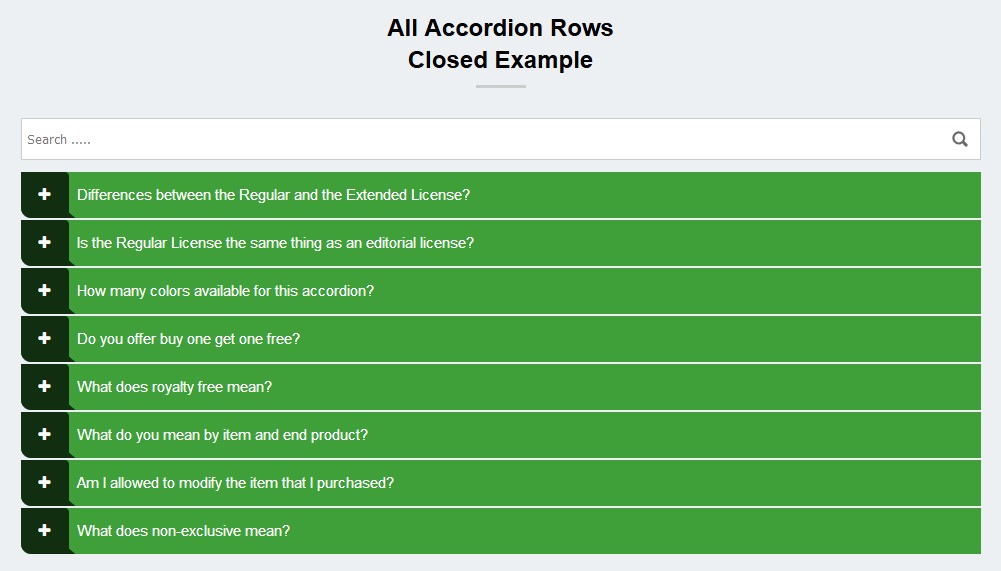The height and width of the screenshot is (571, 1001).
Task: Expand 'Do you offer buy one get one free?'
Action: click(x=188, y=339)
